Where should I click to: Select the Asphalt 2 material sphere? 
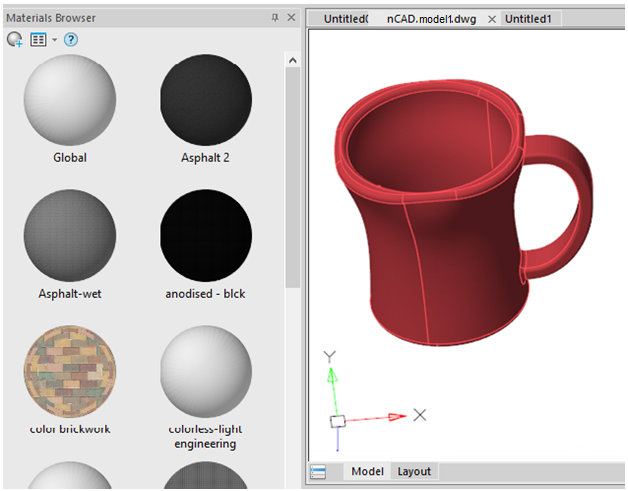click(x=206, y=100)
